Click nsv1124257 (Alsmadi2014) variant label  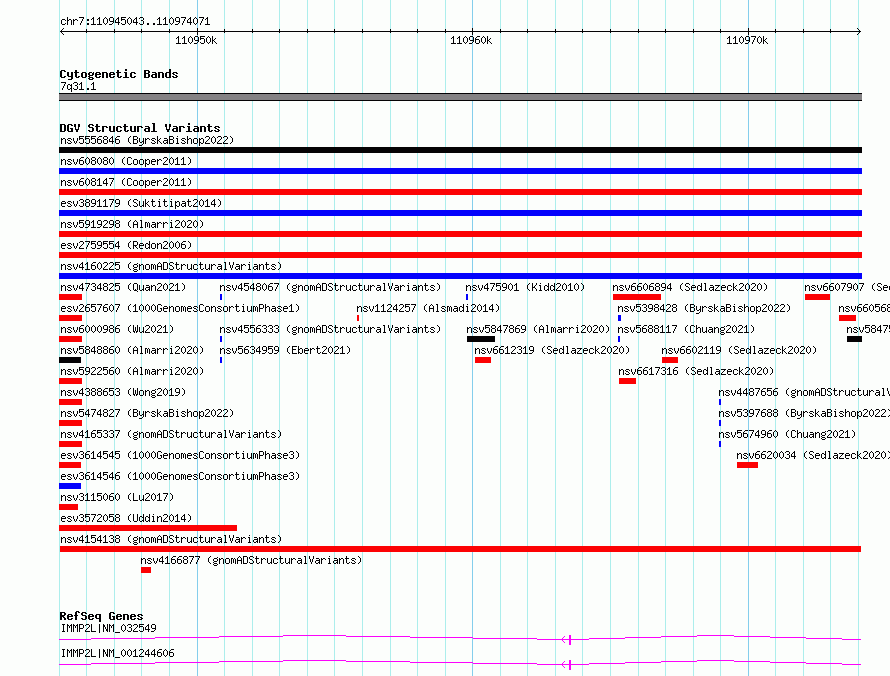(x=428, y=308)
